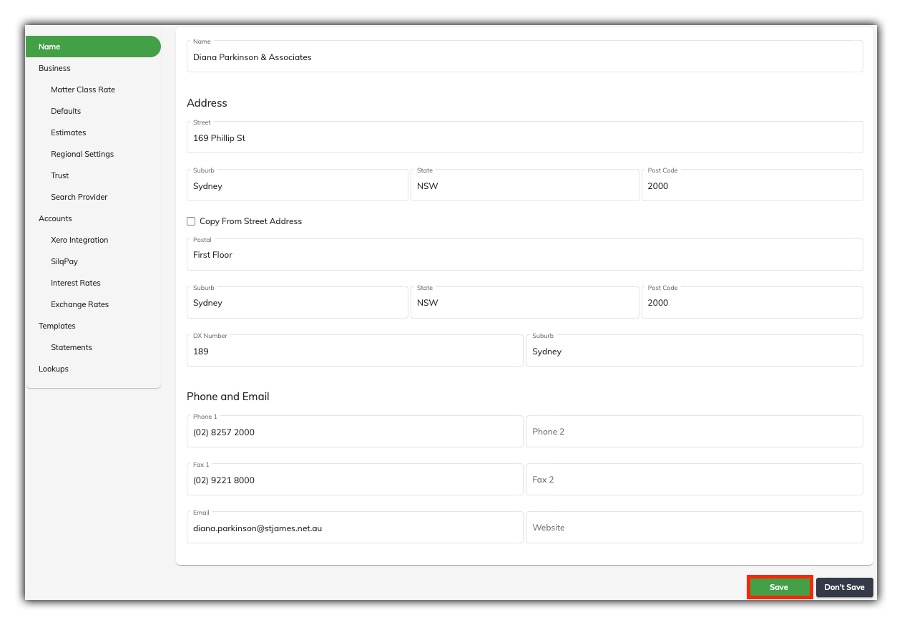Click the Don't Save button
902x626 pixels.
tap(845, 587)
